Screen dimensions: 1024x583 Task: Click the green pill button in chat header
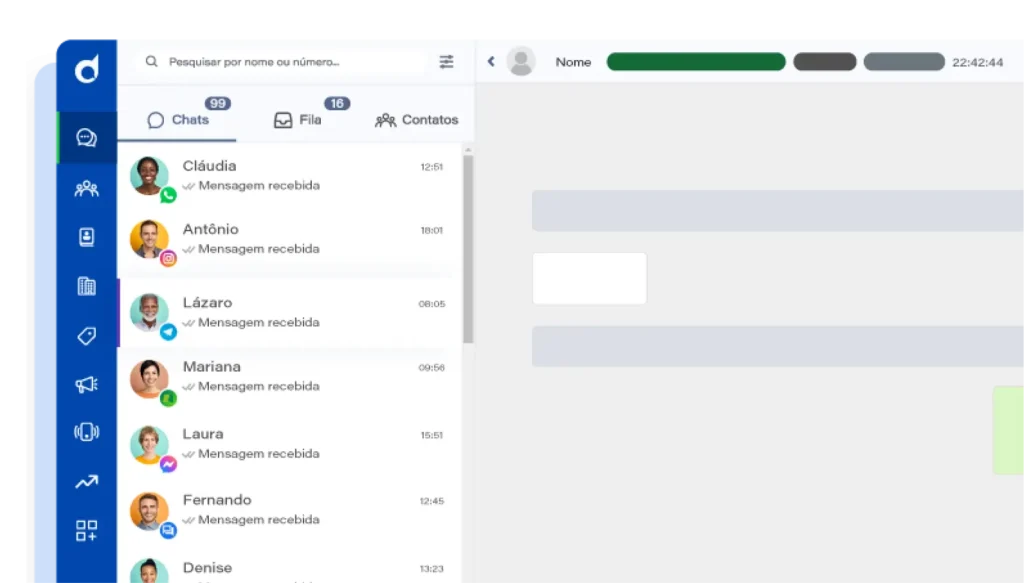(x=696, y=62)
